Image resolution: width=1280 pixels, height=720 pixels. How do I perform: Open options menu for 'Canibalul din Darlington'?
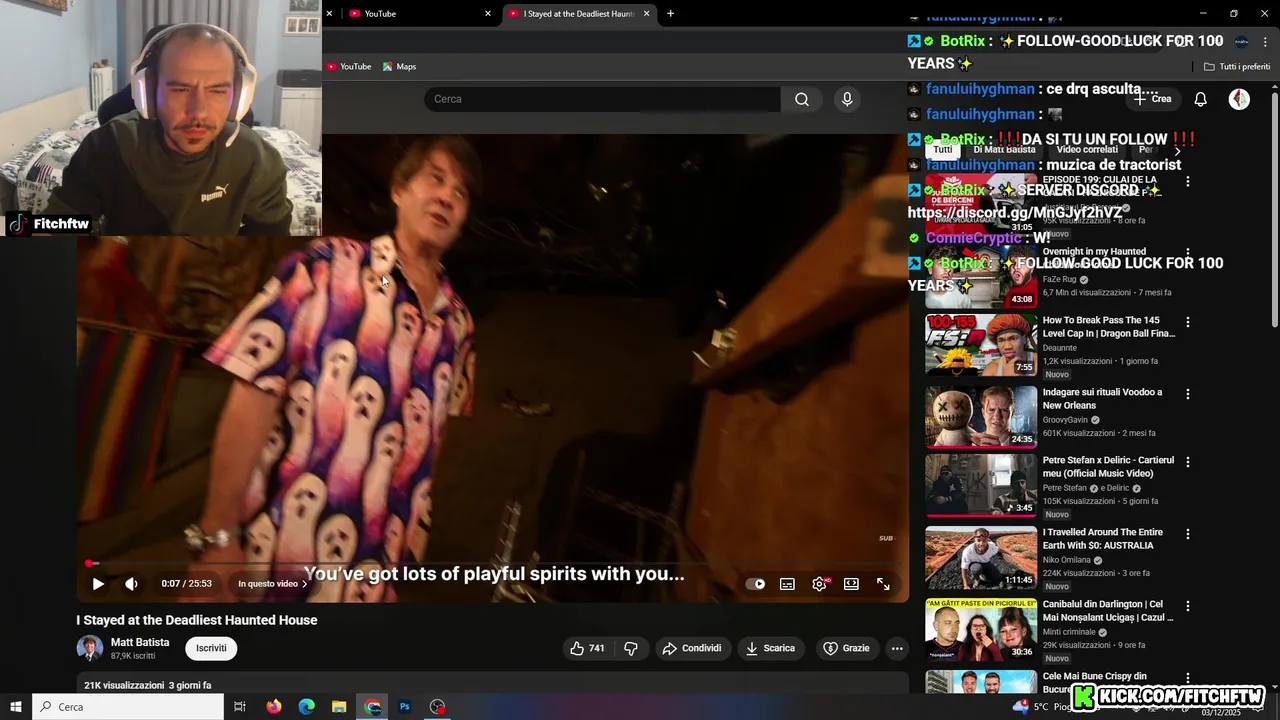1188,606
